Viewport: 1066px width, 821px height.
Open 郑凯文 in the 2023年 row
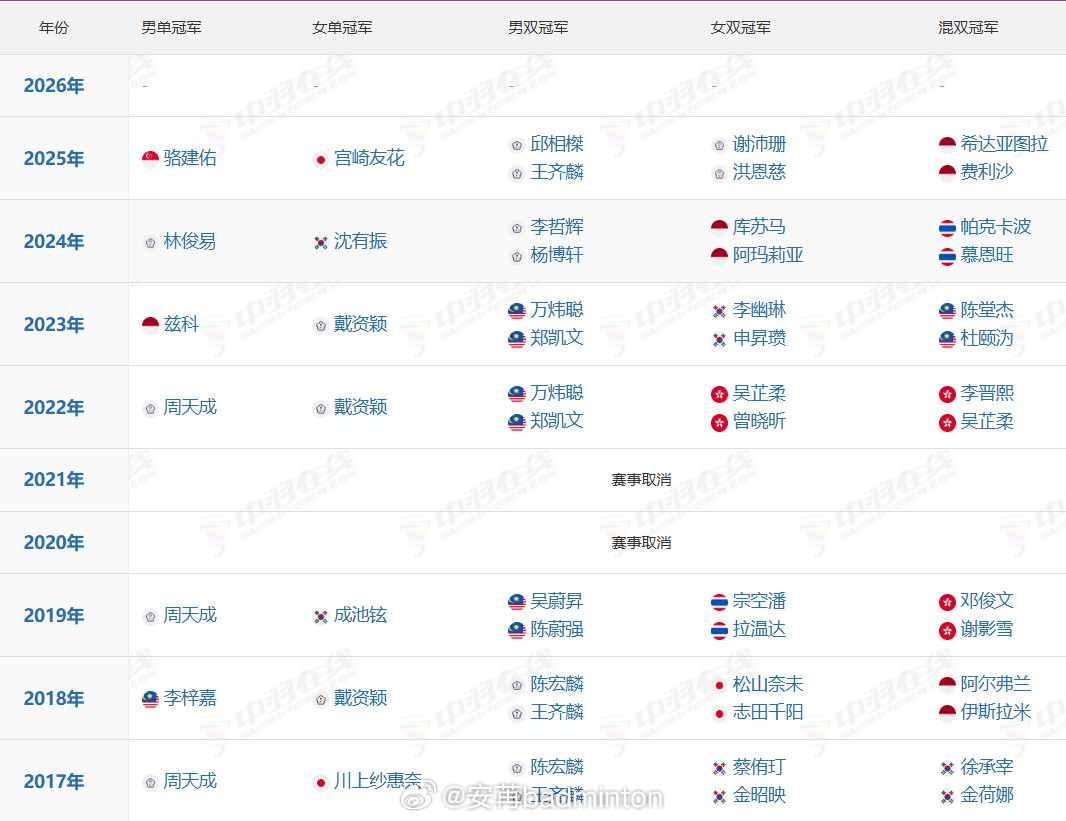coord(557,338)
